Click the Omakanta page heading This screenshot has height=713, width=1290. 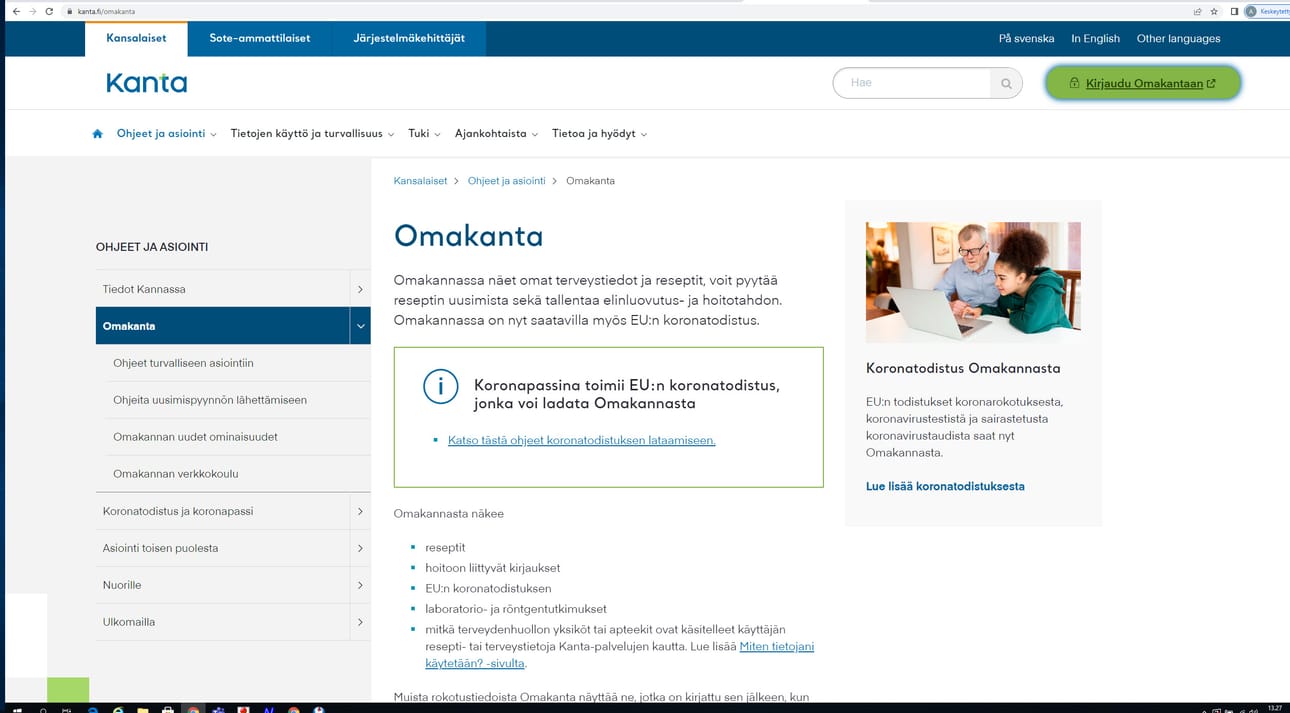tap(468, 236)
